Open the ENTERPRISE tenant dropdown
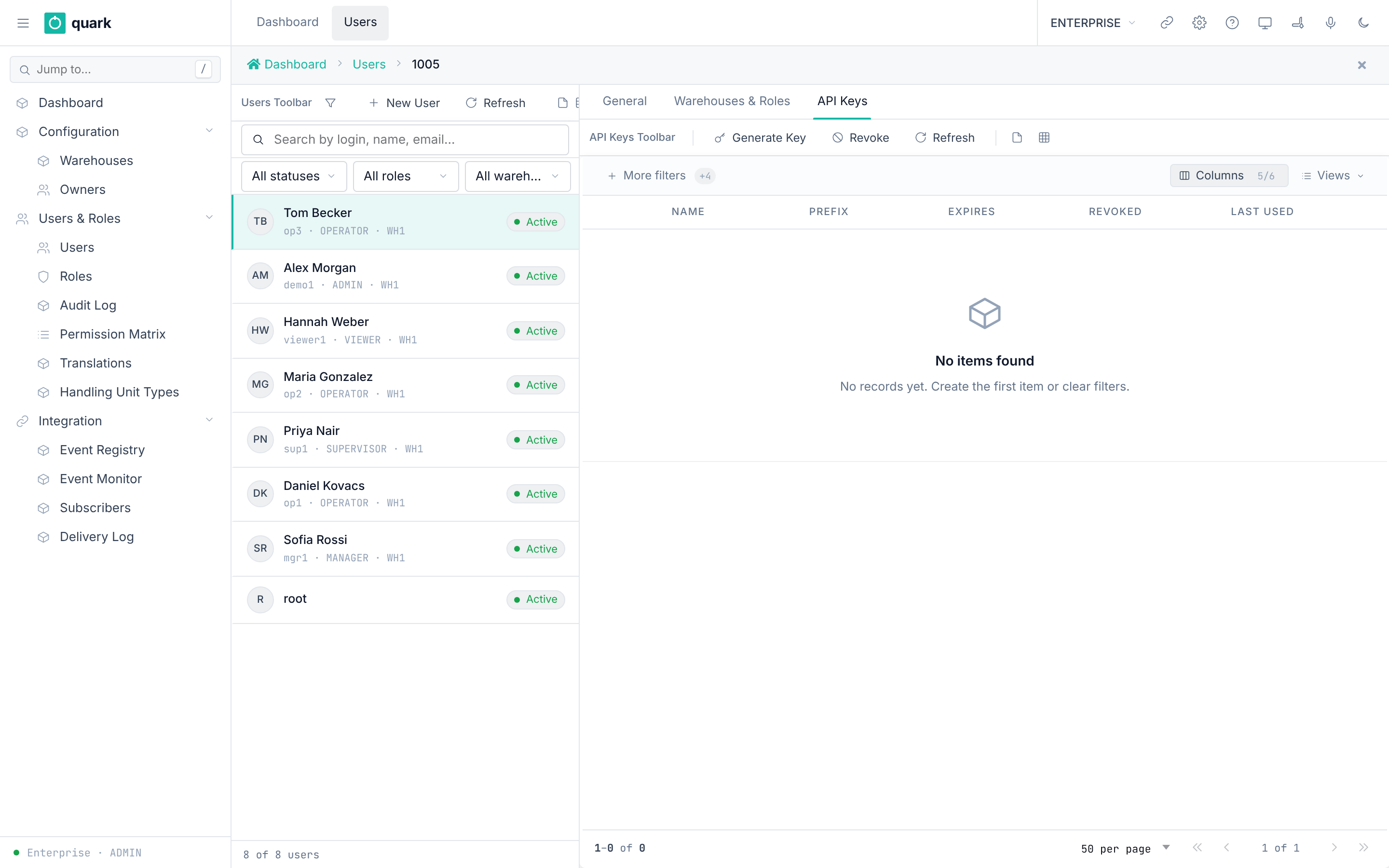1389x868 pixels. tap(1092, 23)
